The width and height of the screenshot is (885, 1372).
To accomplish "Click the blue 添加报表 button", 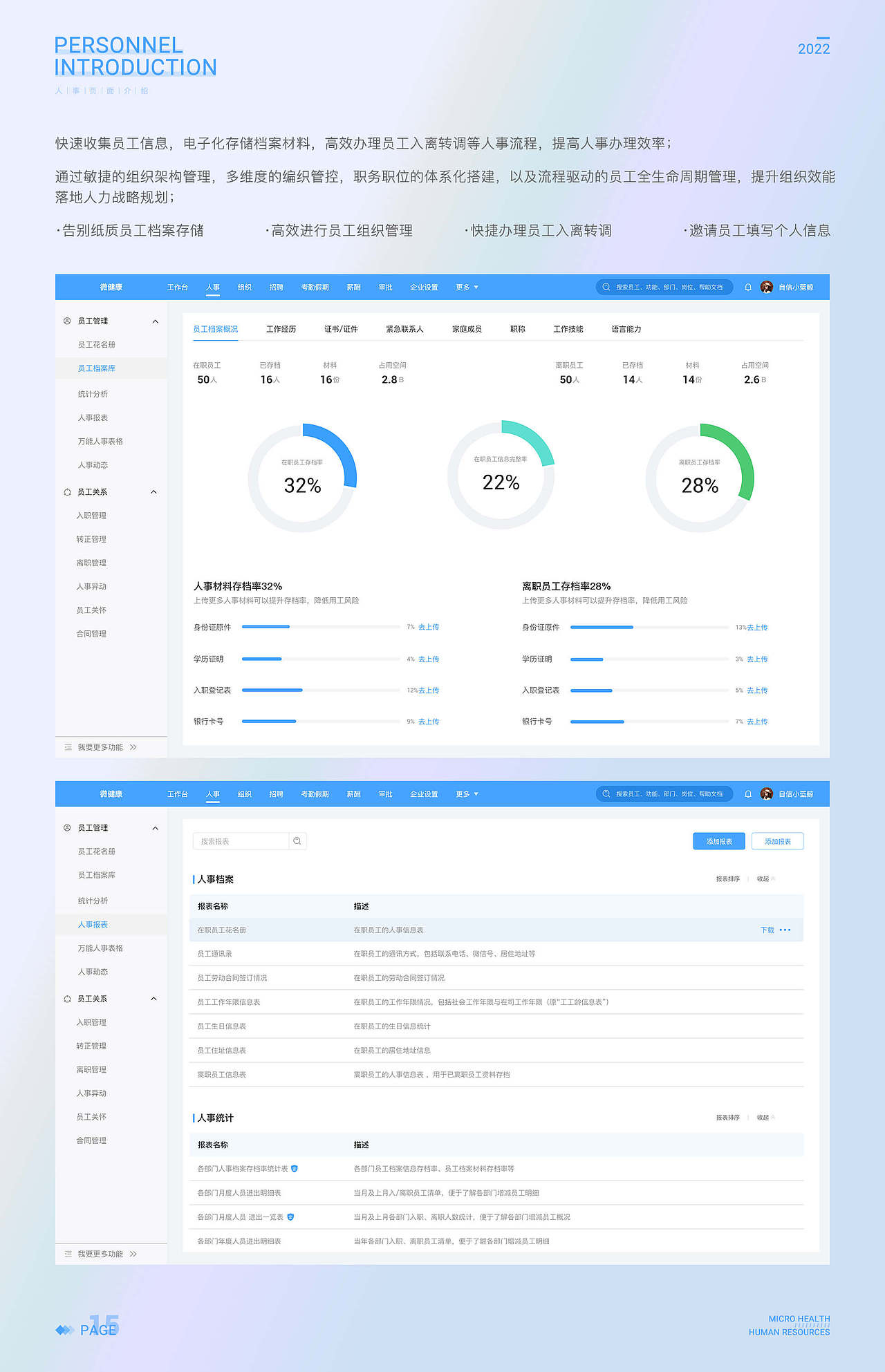I will click(x=719, y=841).
